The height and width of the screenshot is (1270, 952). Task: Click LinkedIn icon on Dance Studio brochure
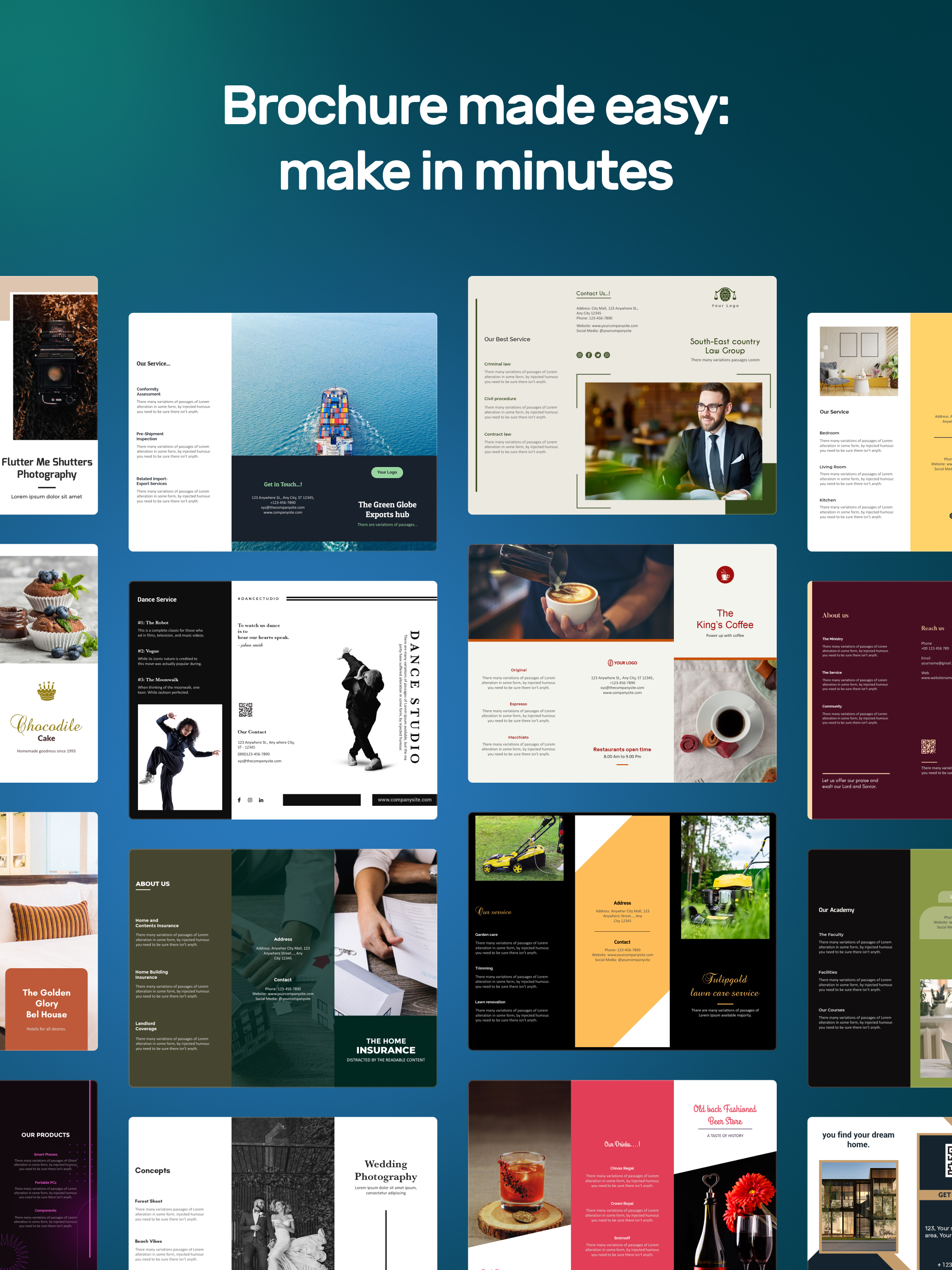click(261, 800)
